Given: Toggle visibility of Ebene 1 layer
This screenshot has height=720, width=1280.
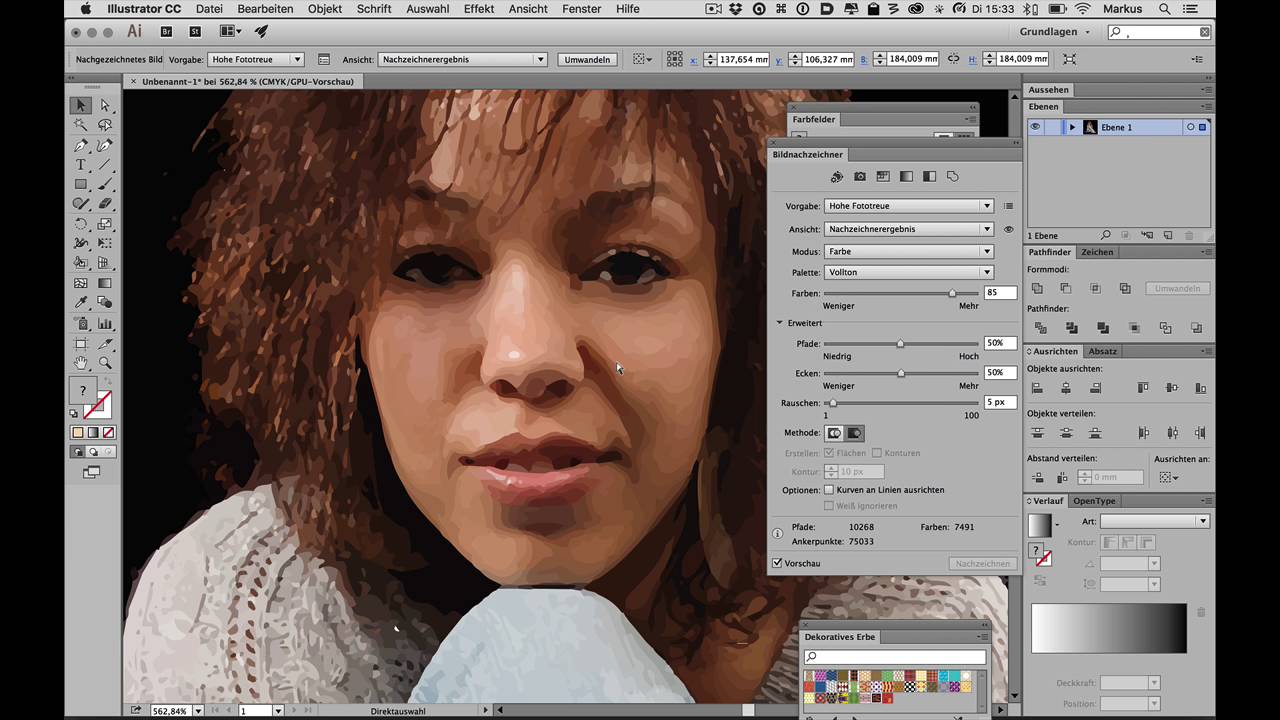Looking at the screenshot, I should coord(1035,127).
